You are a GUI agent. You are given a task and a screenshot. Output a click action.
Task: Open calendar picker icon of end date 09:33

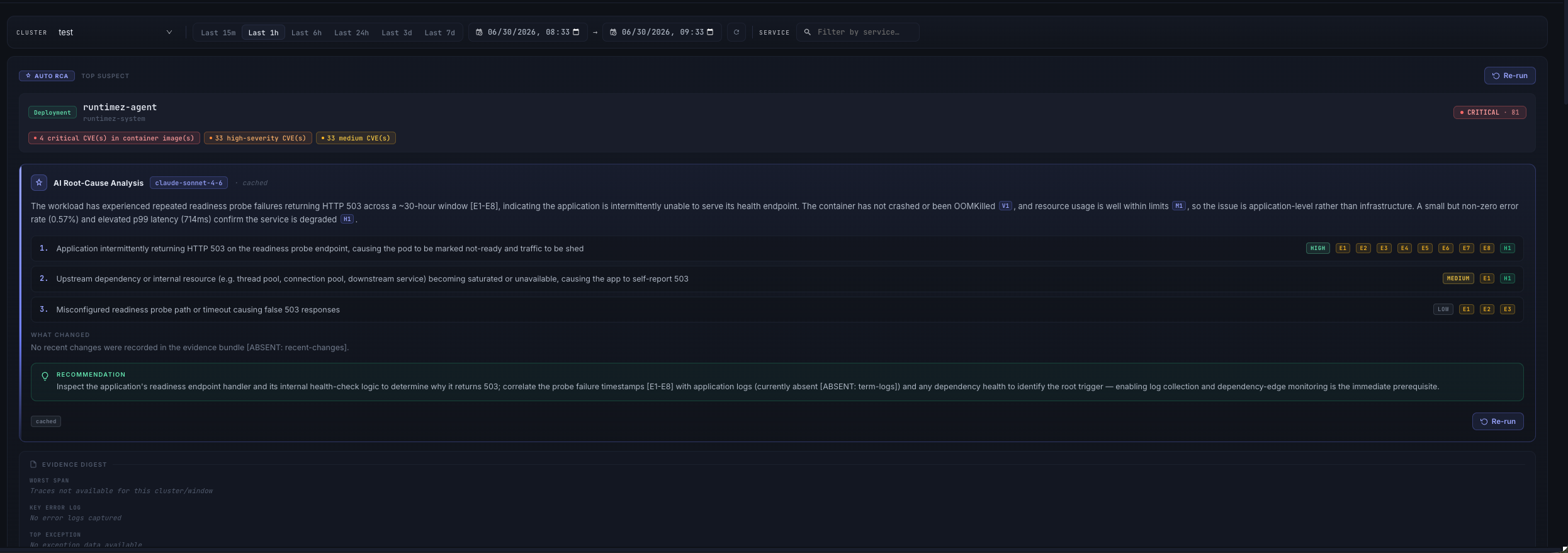click(710, 32)
